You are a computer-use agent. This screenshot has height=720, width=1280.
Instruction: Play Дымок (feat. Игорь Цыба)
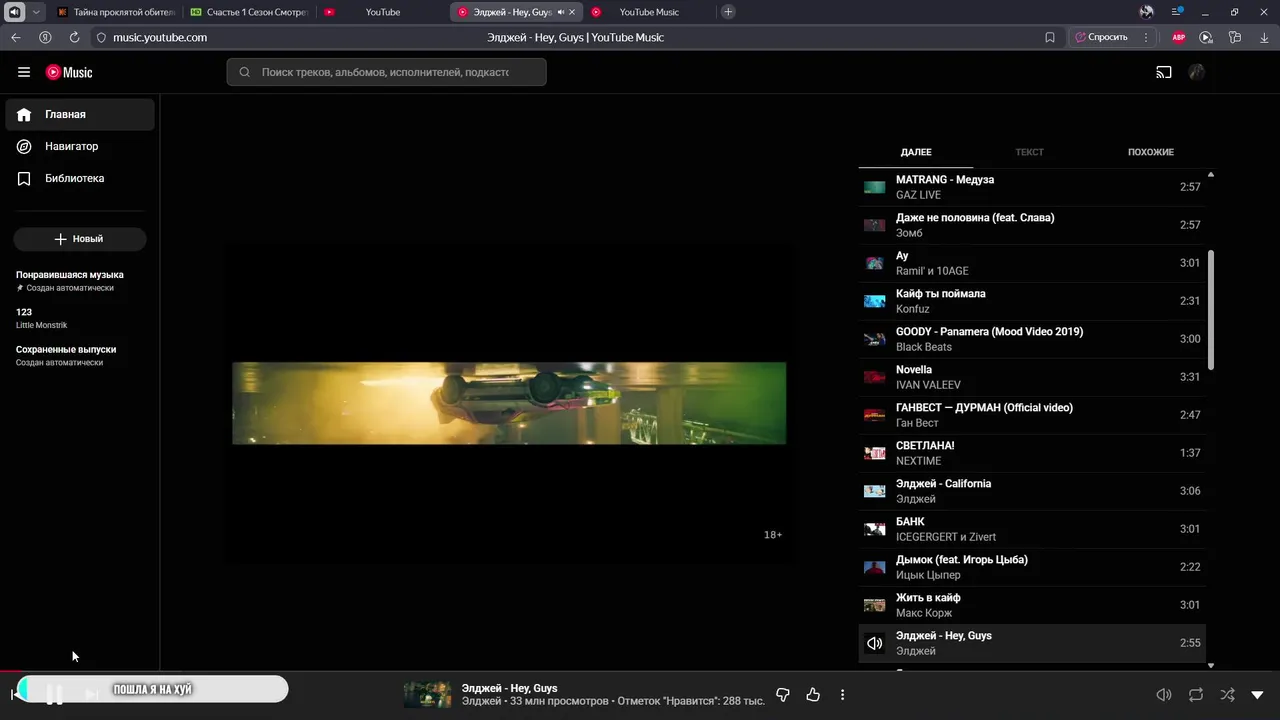(1032, 567)
